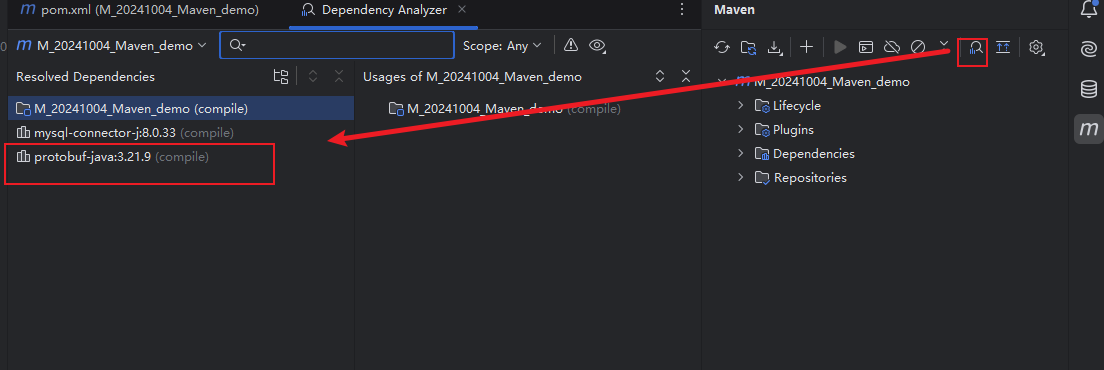Open the Dependency Analyzer from Maven toolbar
This screenshot has height=370, width=1104.
click(x=976, y=47)
